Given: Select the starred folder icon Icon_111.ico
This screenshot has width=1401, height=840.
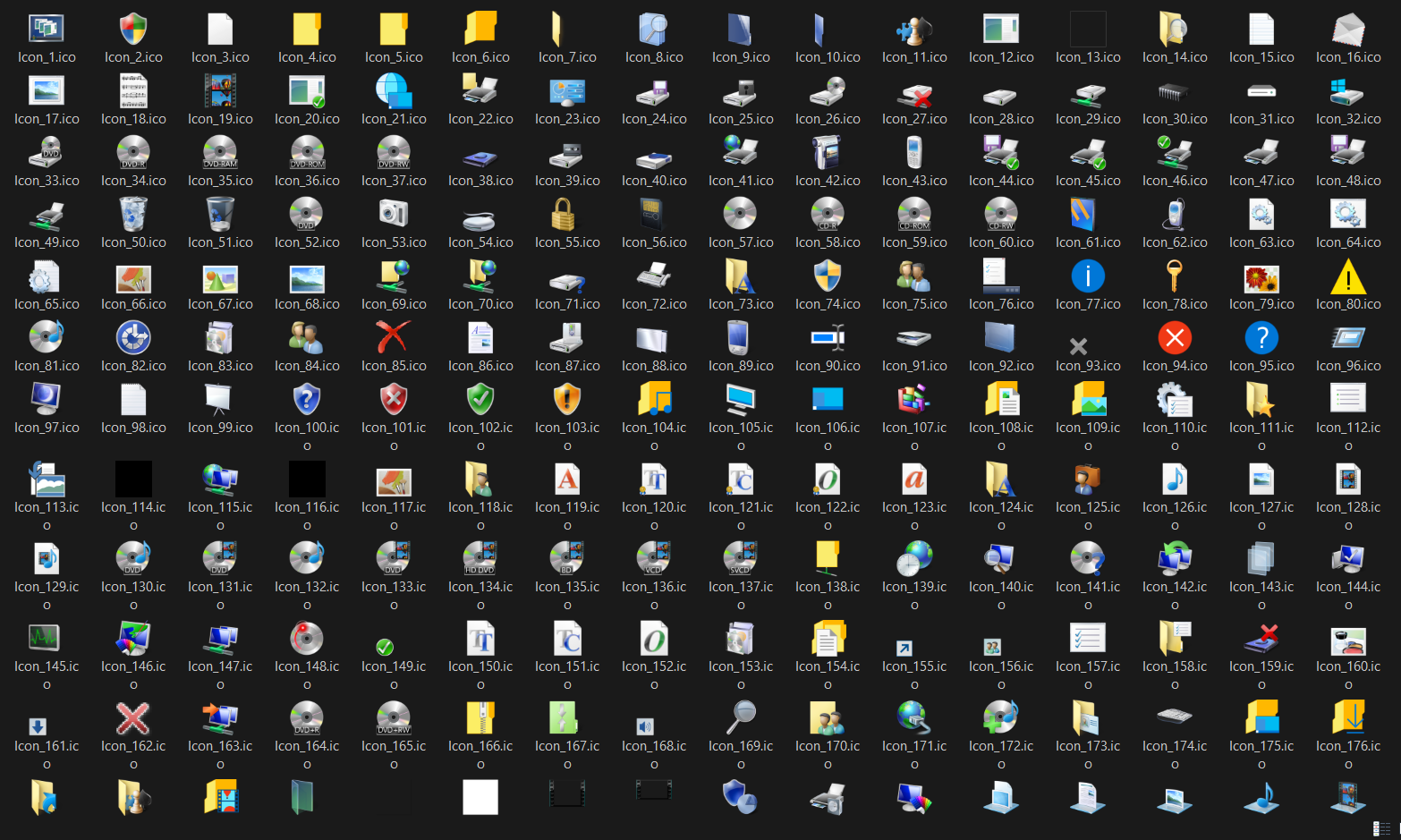Looking at the screenshot, I should 1261,400.
